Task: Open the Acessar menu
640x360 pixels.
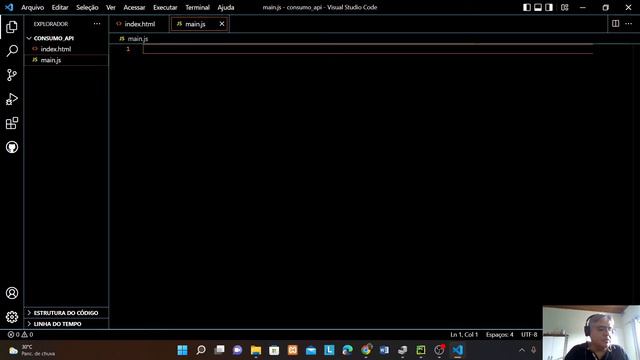Action: click(x=134, y=7)
